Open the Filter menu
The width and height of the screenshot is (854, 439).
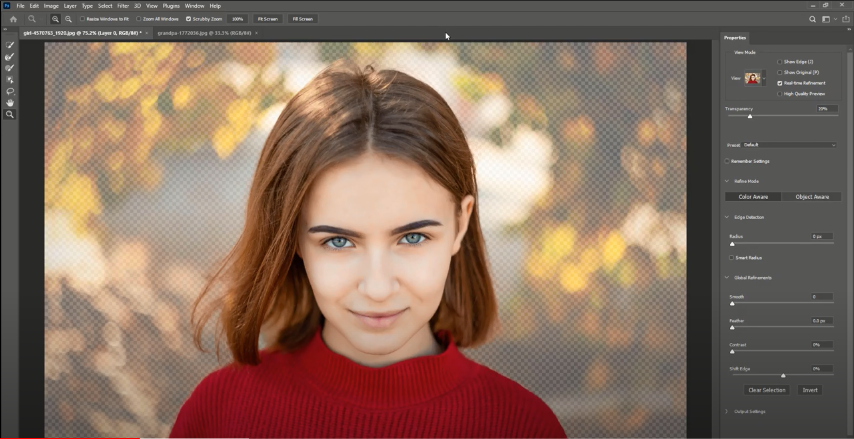coord(122,6)
